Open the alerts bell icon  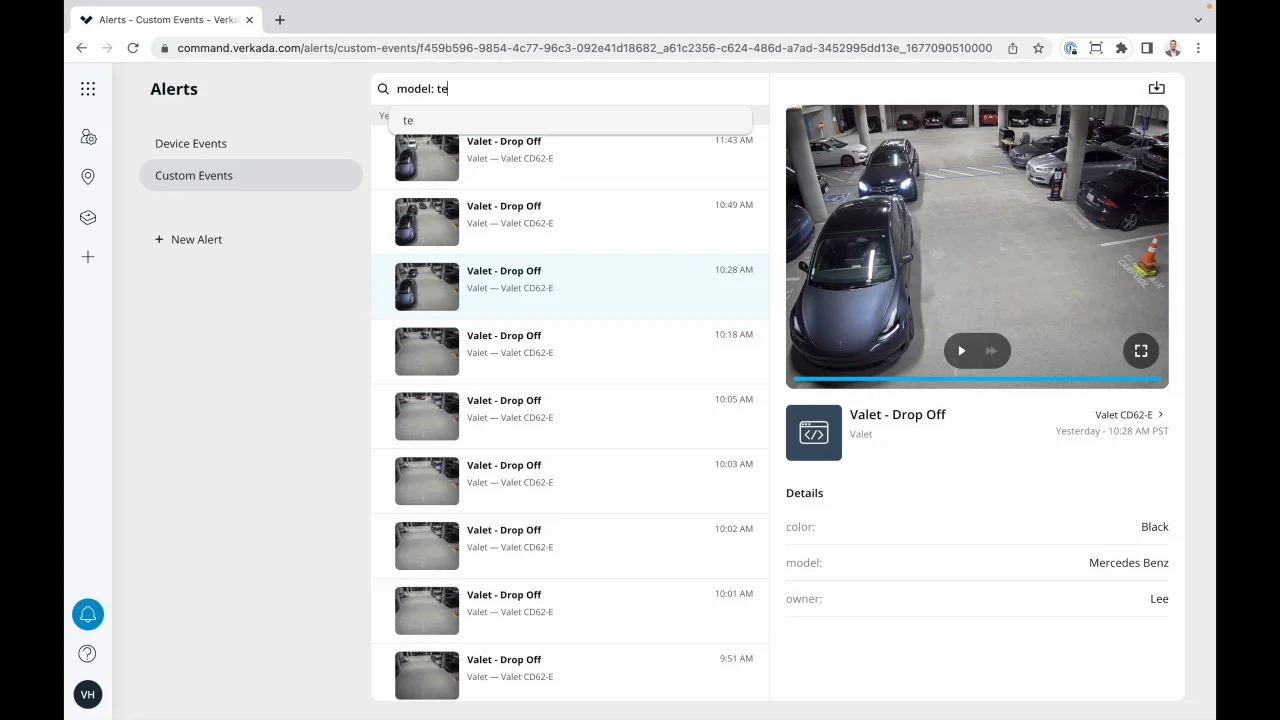(x=88, y=614)
